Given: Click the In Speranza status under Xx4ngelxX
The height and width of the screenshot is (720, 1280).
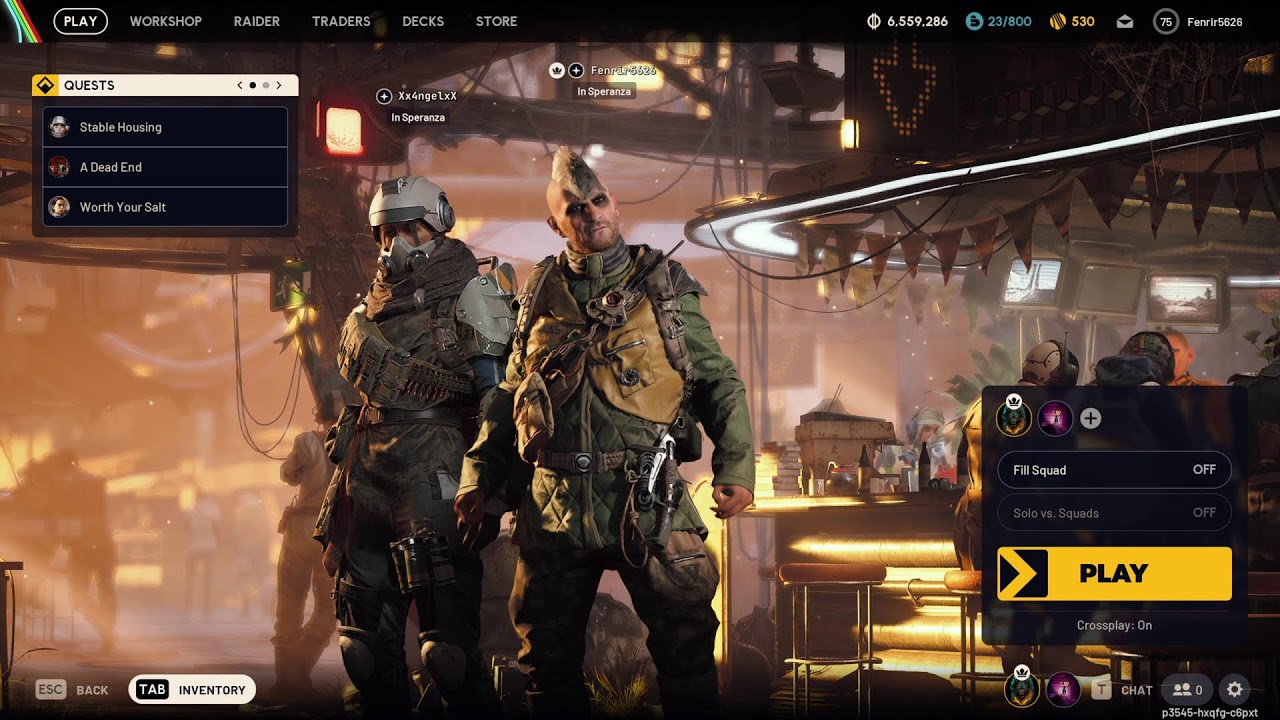Looking at the screenshot, I should point(418,118).
